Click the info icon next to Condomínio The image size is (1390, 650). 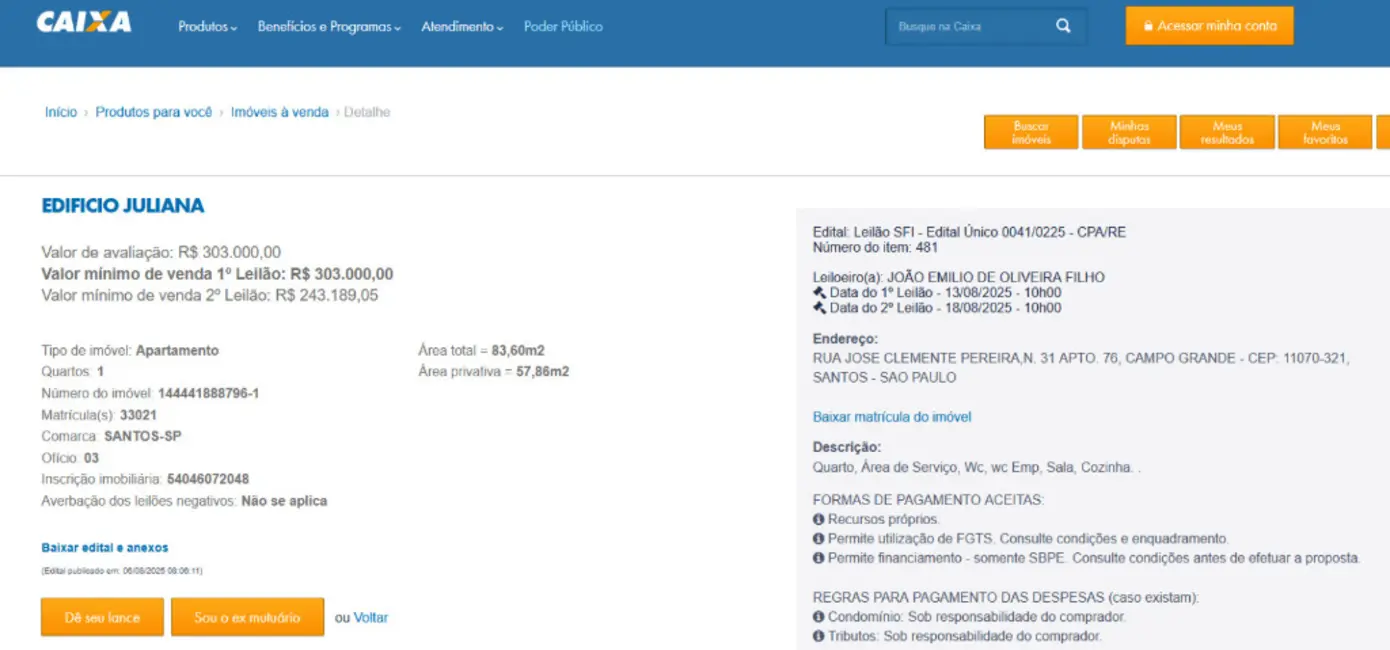pos(818,617)
